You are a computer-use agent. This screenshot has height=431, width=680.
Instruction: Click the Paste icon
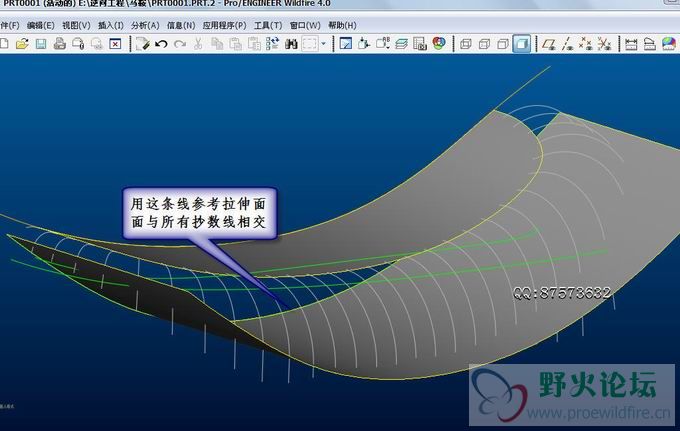pos(235,43)
